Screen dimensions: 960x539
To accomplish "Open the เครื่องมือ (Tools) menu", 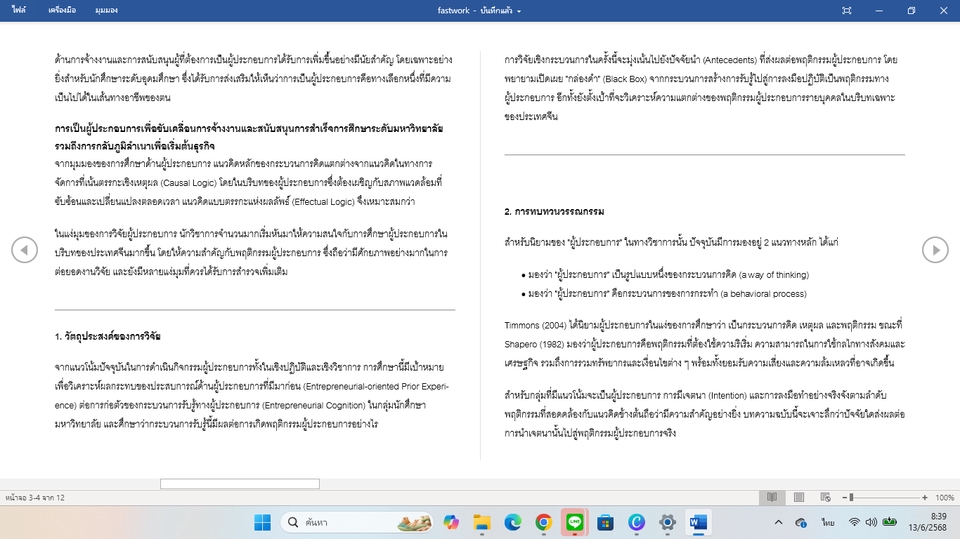I will (62, 10).
